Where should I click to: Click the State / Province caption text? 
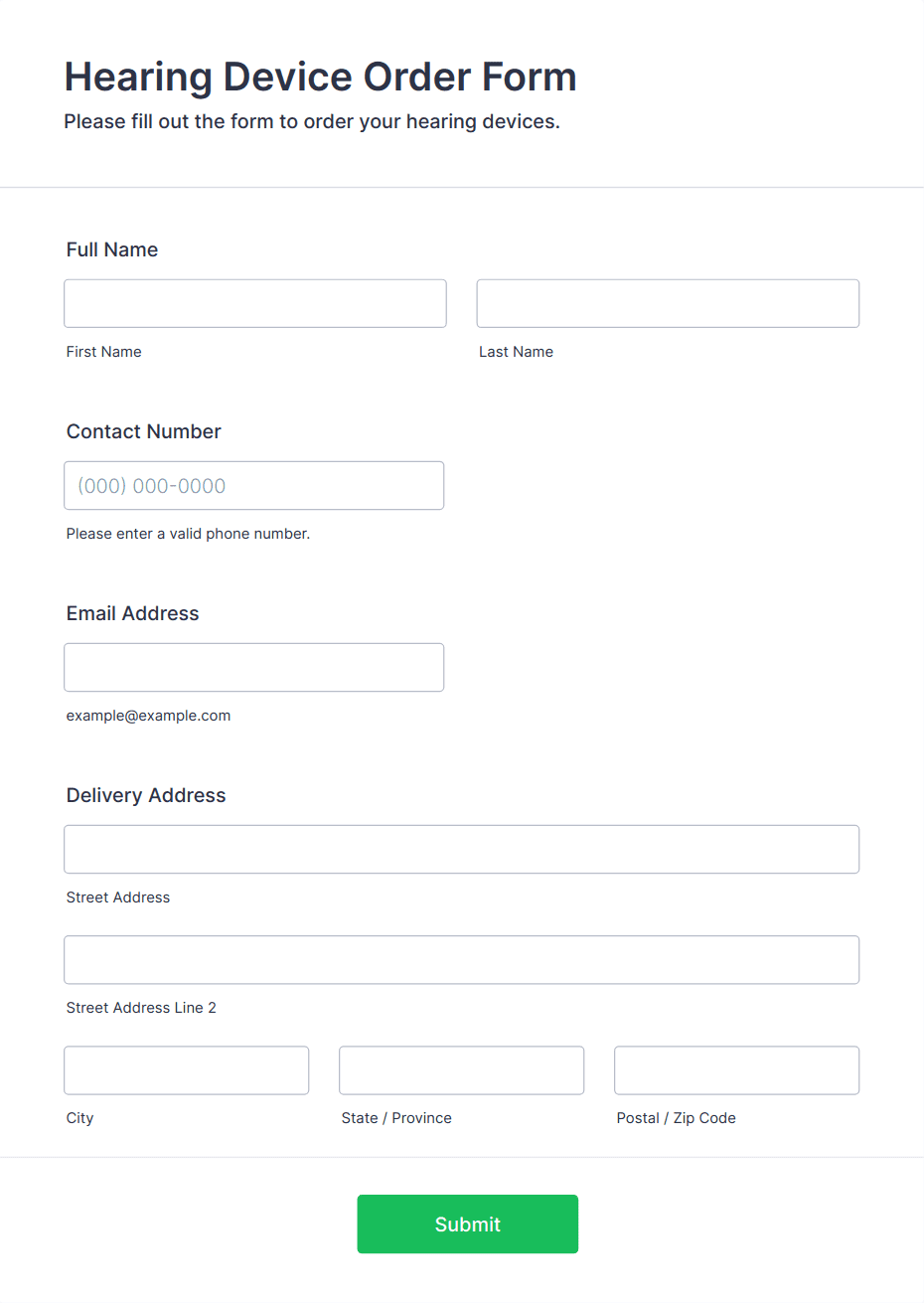coord(396,1118)
